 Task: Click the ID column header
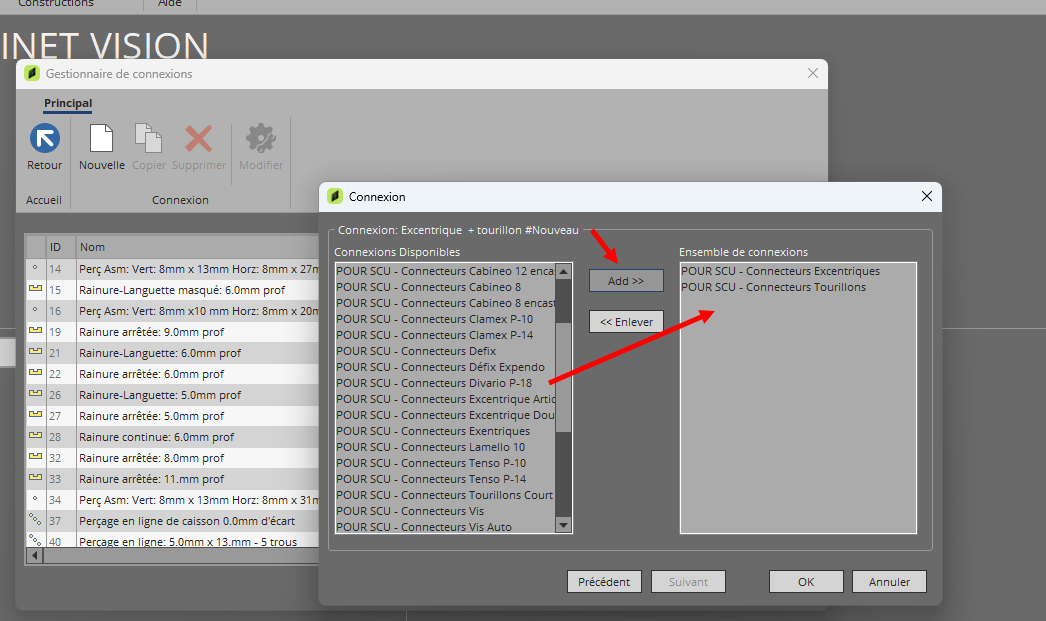tap(60, 247)
